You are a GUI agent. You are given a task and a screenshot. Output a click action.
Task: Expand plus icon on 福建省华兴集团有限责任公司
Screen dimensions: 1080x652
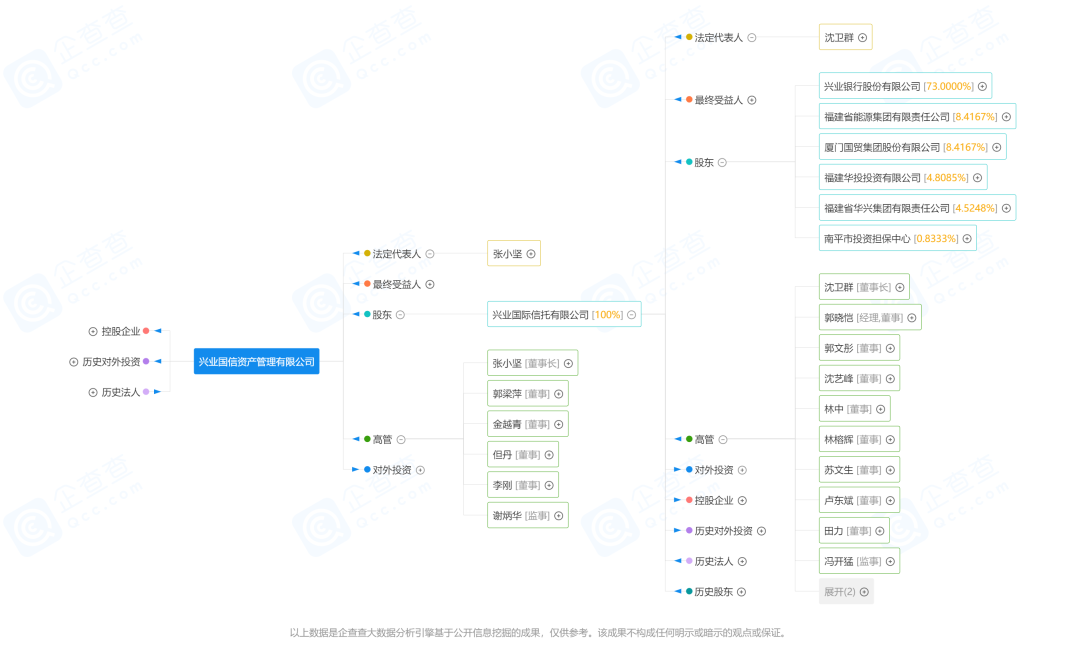click(x=1006, y=208)
